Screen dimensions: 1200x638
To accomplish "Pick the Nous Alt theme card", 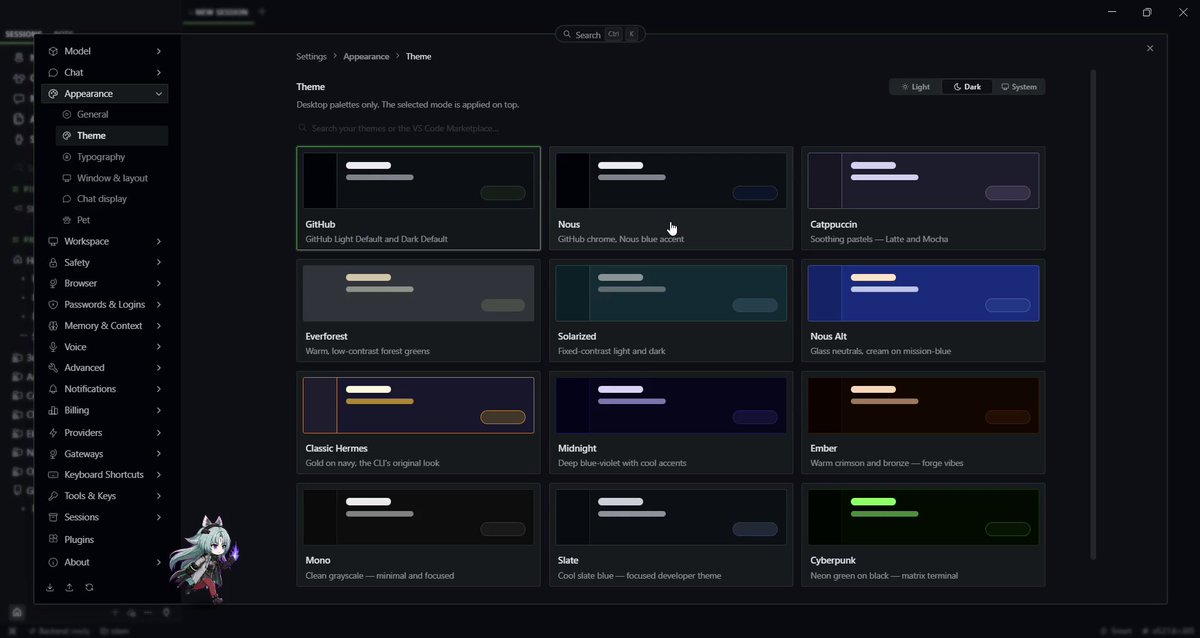I will [x=923, y=311].
